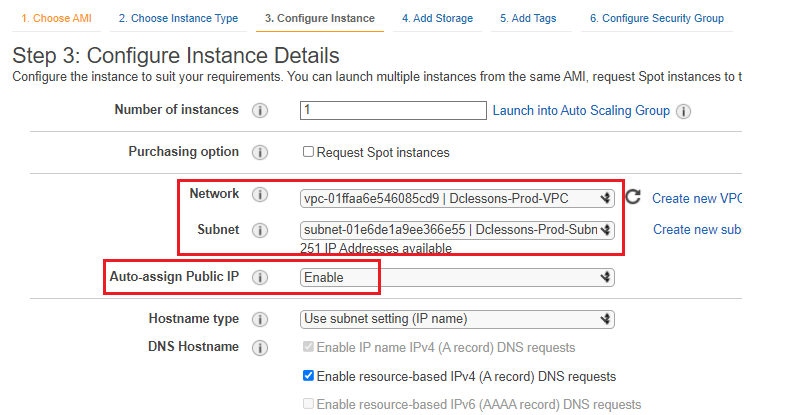This screenshot has width=792, height=415.
Task: Go to 2. Choose Instance Type tab
Action: [178, 18]
